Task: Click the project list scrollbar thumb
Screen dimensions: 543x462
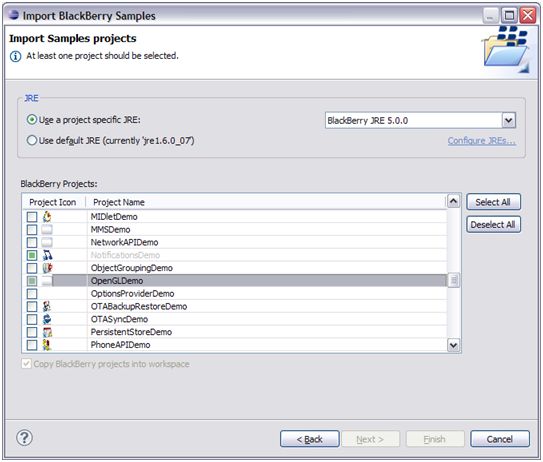Action: coord(454,280)
